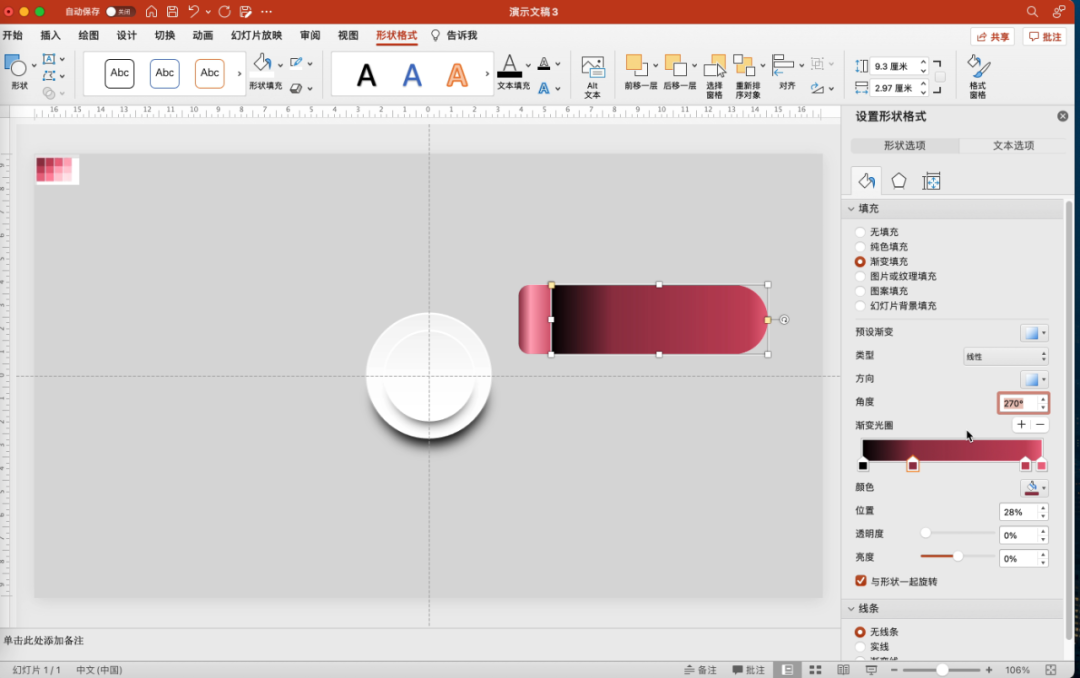
Task: Switch to normal view in status bar
Action: pyautogui.click(x=787, y=670)
